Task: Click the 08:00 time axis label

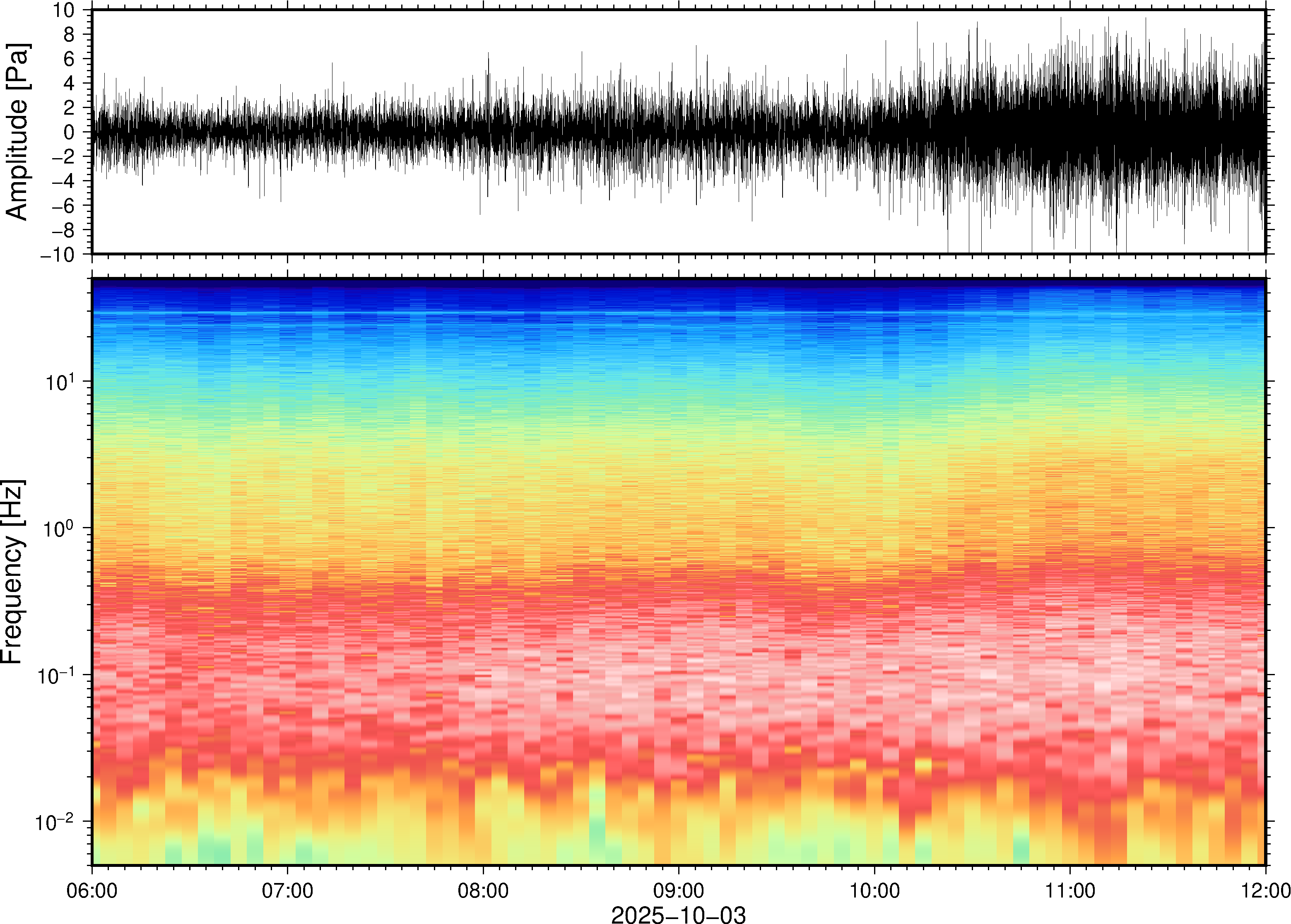Action: coord(483,890)
